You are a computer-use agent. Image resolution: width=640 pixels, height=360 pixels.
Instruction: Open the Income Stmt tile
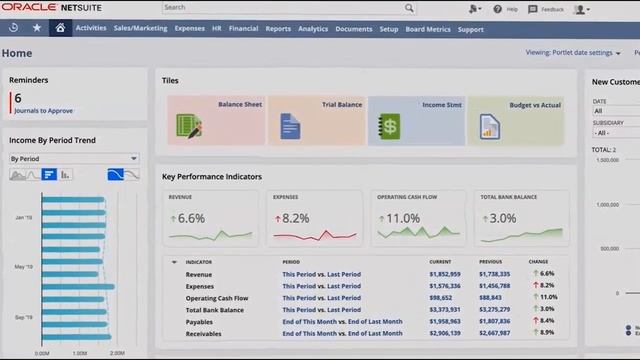point(416,121)
